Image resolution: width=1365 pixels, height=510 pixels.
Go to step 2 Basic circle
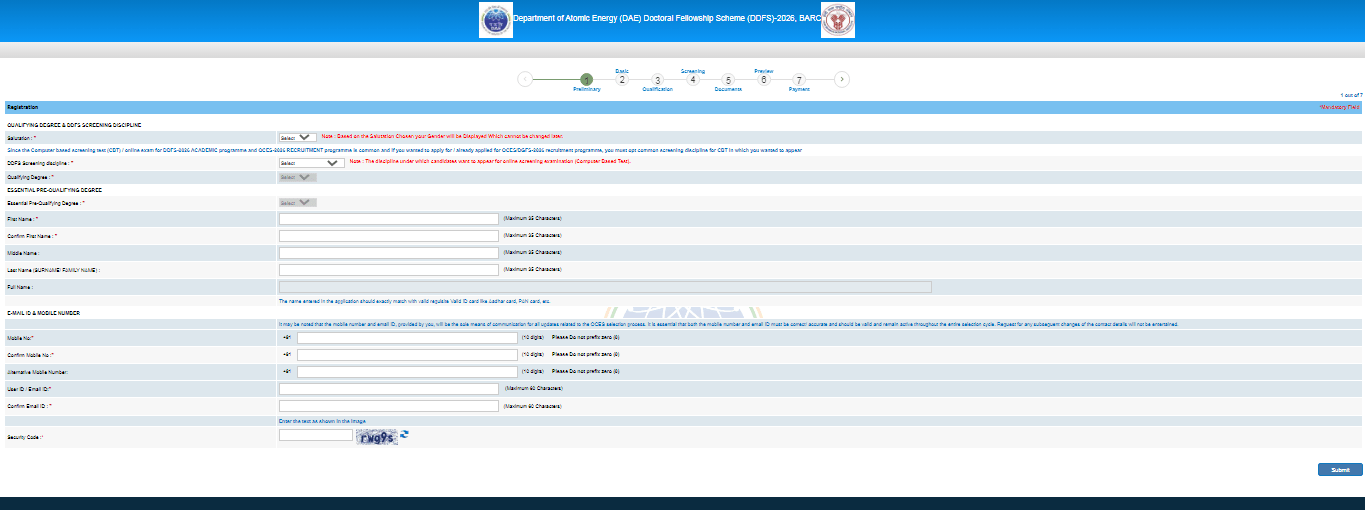pyautogui.click(x=622, y=80)
